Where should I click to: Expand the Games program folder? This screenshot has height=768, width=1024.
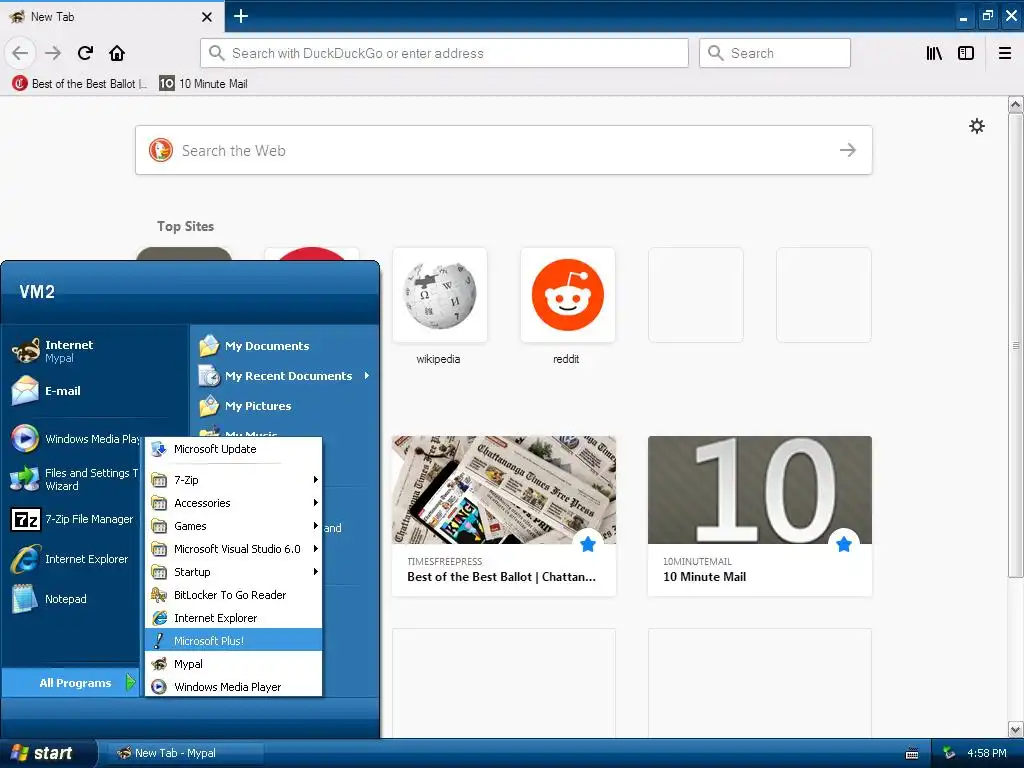[234, 526]
